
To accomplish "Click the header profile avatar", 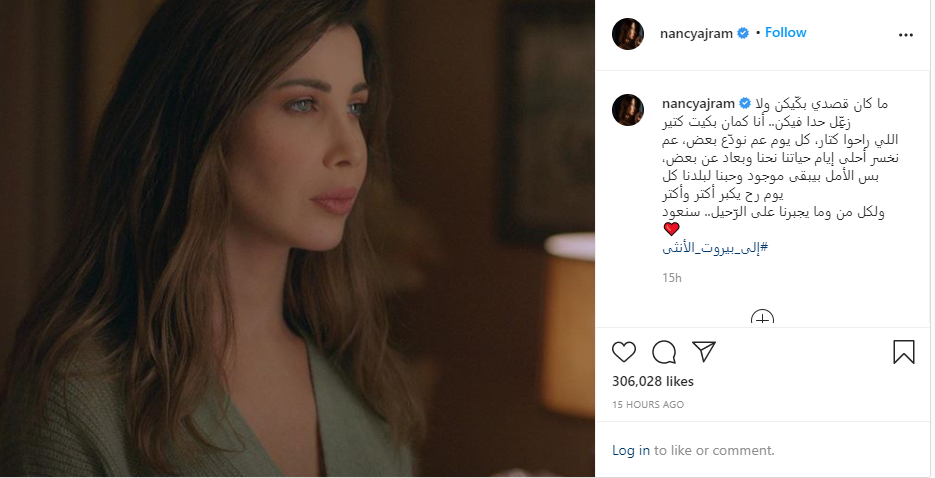I will (x=628, y=34).
